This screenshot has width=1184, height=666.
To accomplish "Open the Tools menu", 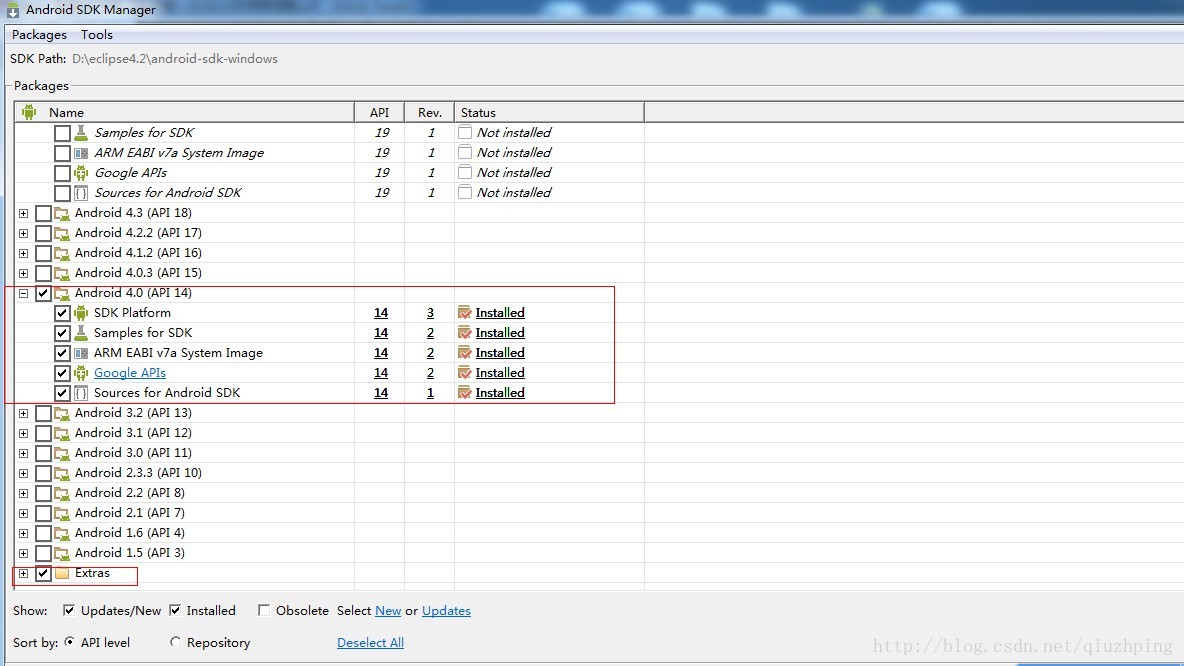I will [x=97, y=35].
